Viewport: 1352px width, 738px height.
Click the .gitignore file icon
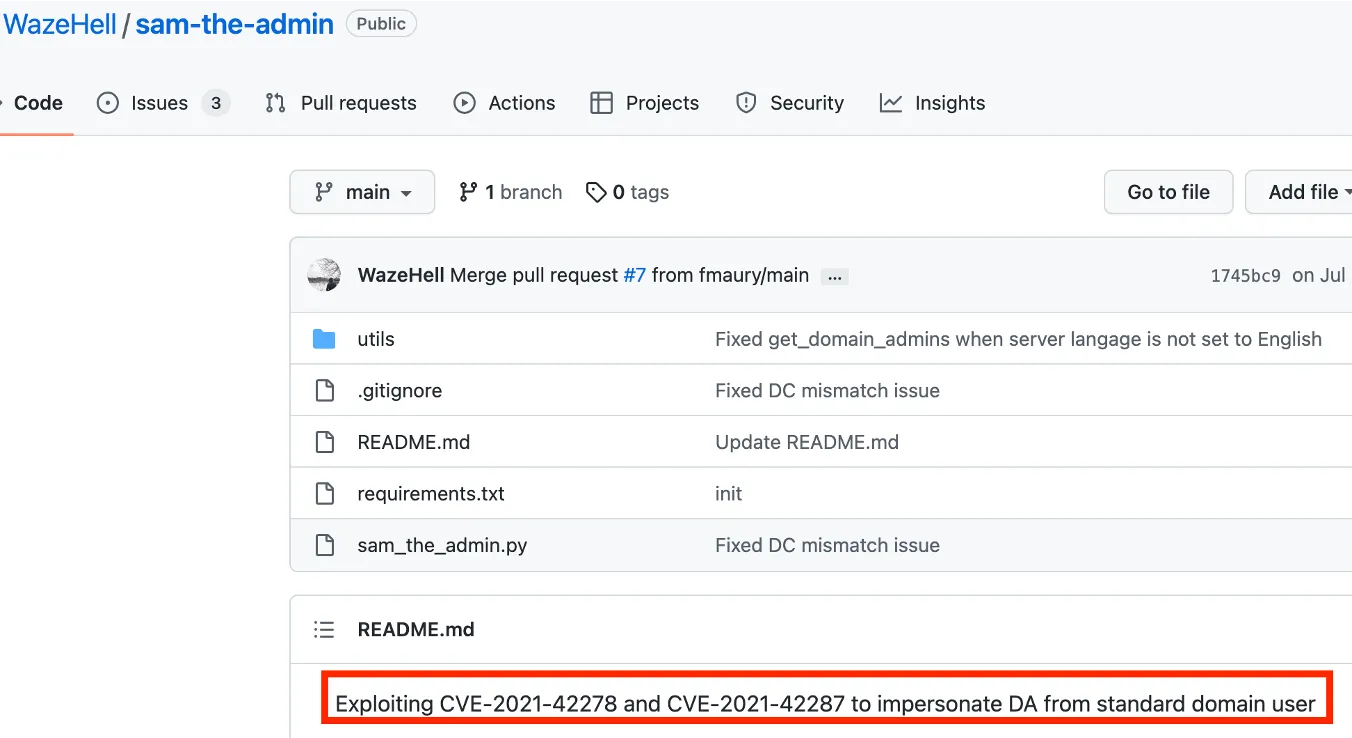coord(324,390)
